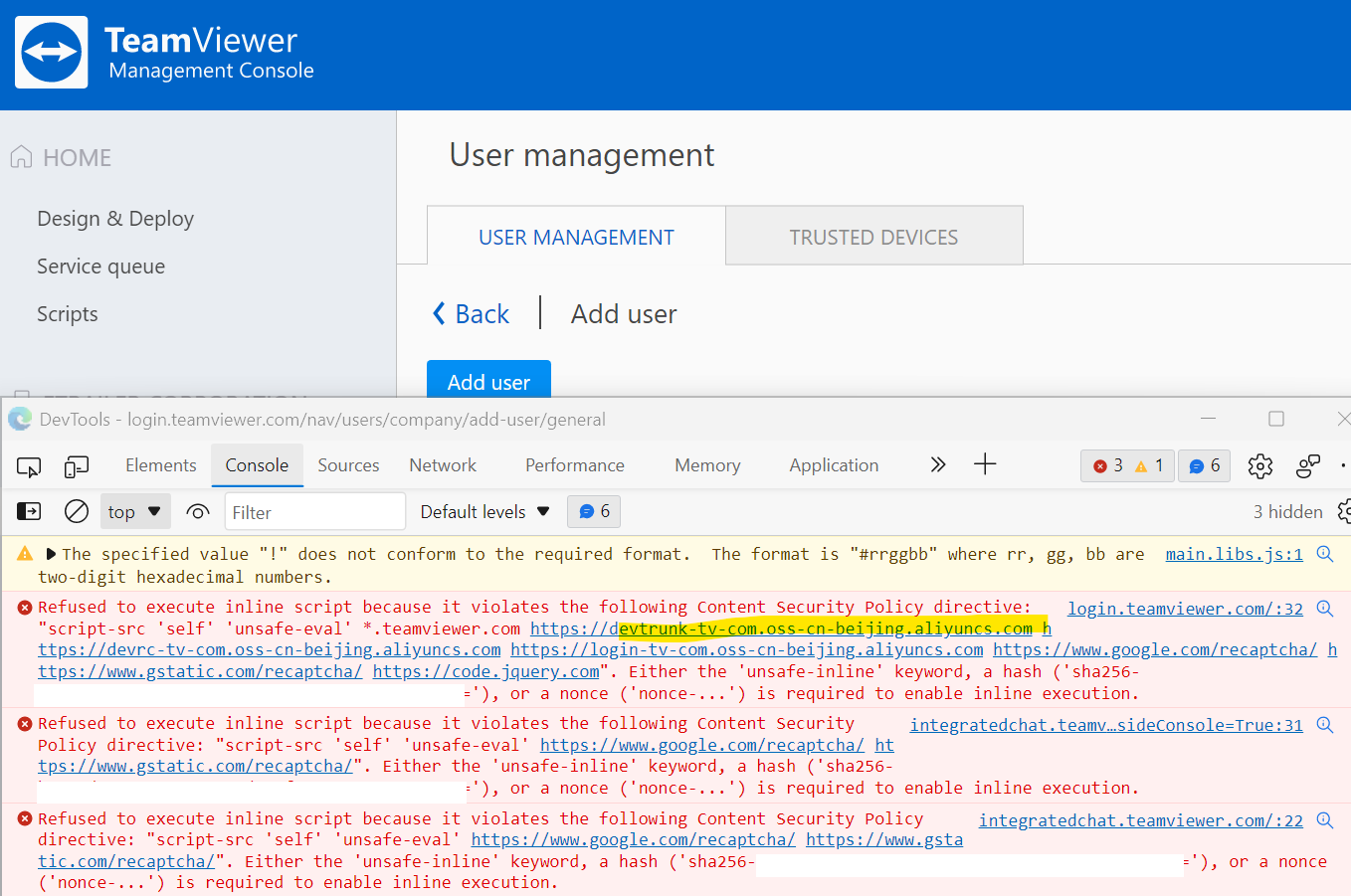Open the Performance DevTools tab

pos(575,465)
